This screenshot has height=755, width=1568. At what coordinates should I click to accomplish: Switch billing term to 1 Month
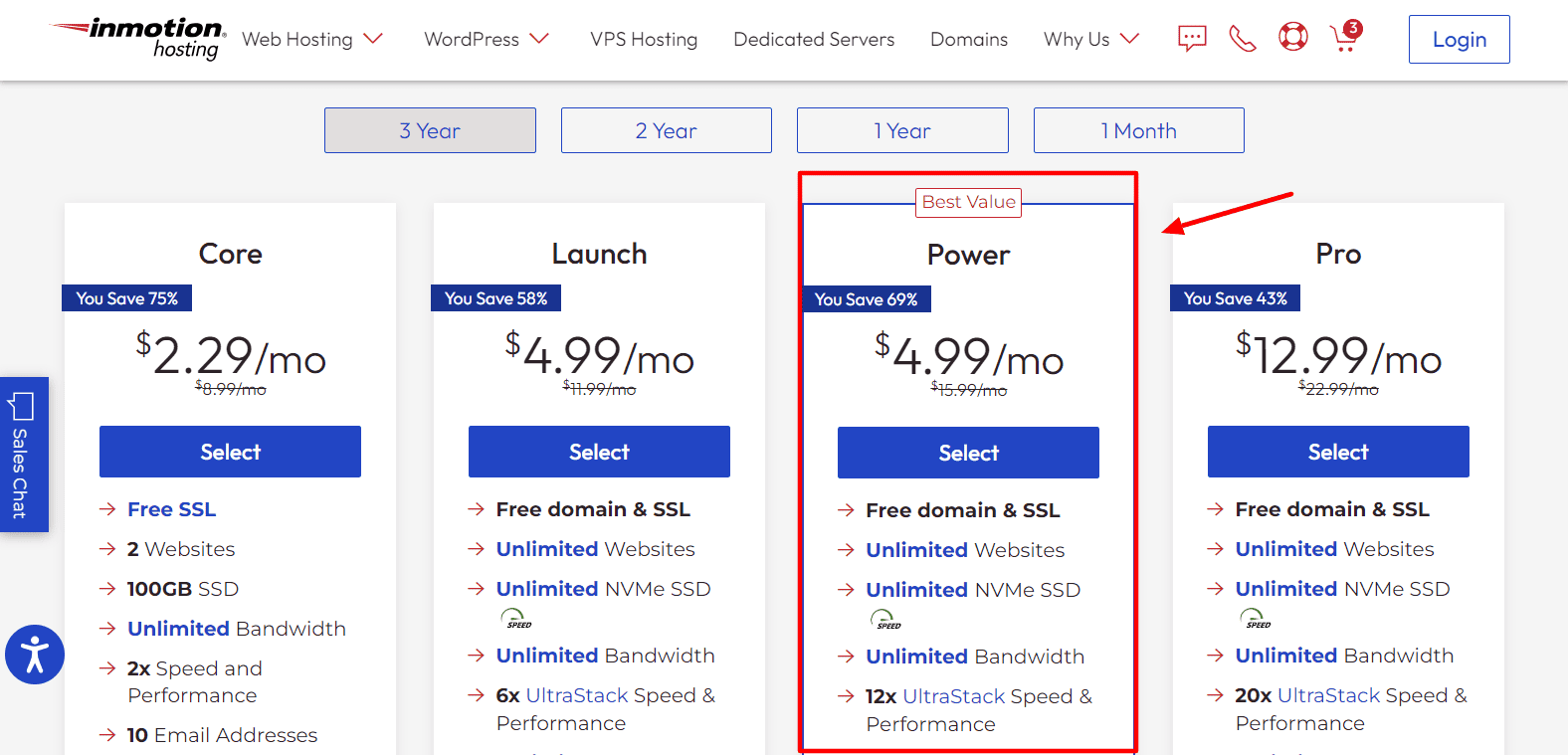[1138, 130]
